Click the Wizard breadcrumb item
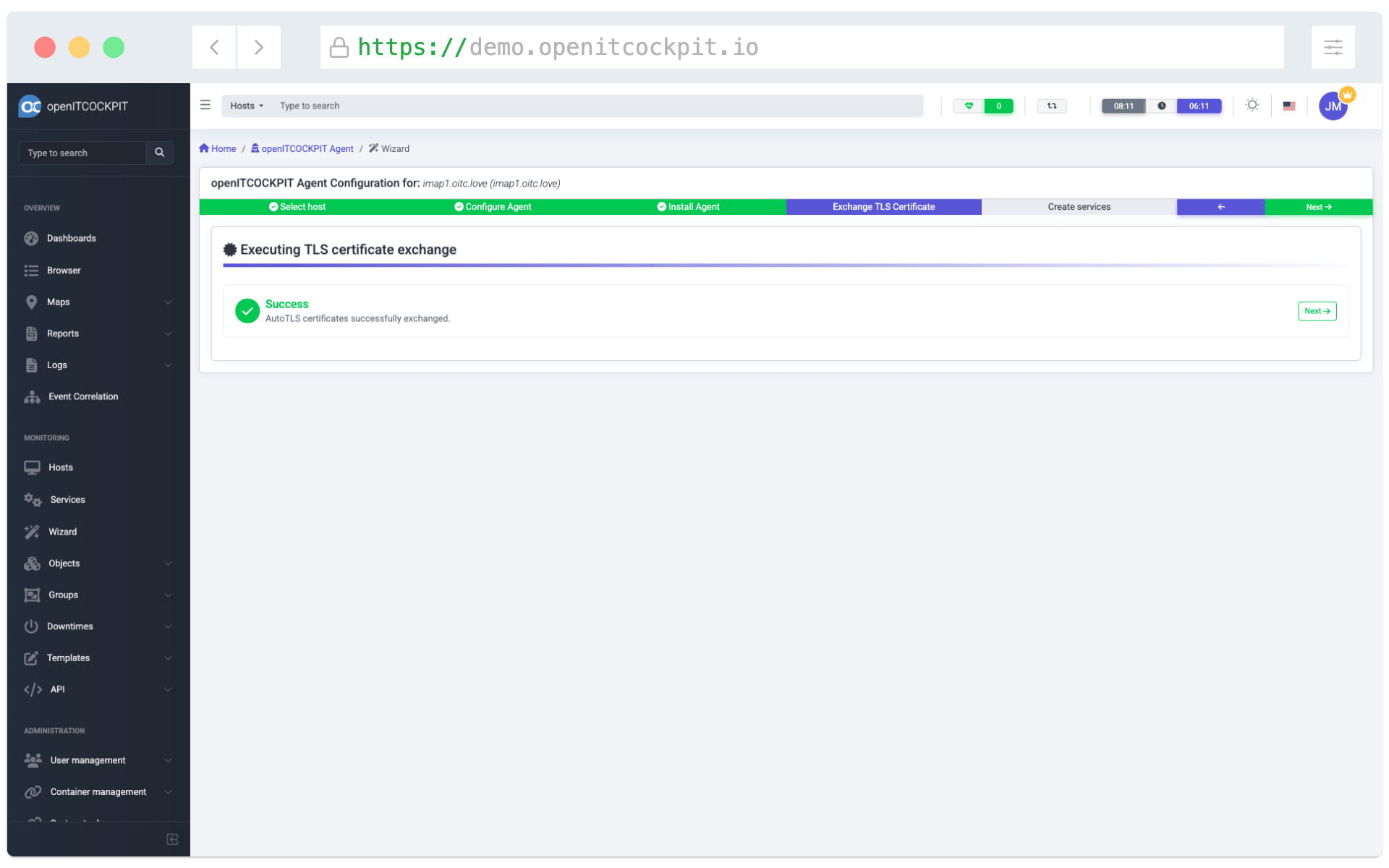 (x=389, y=149)
